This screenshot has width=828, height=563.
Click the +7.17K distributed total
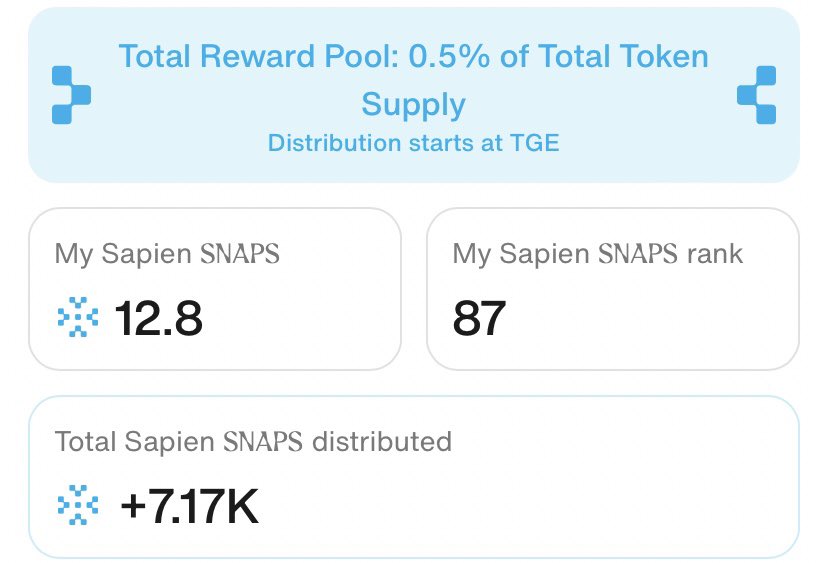coord(190,506)
